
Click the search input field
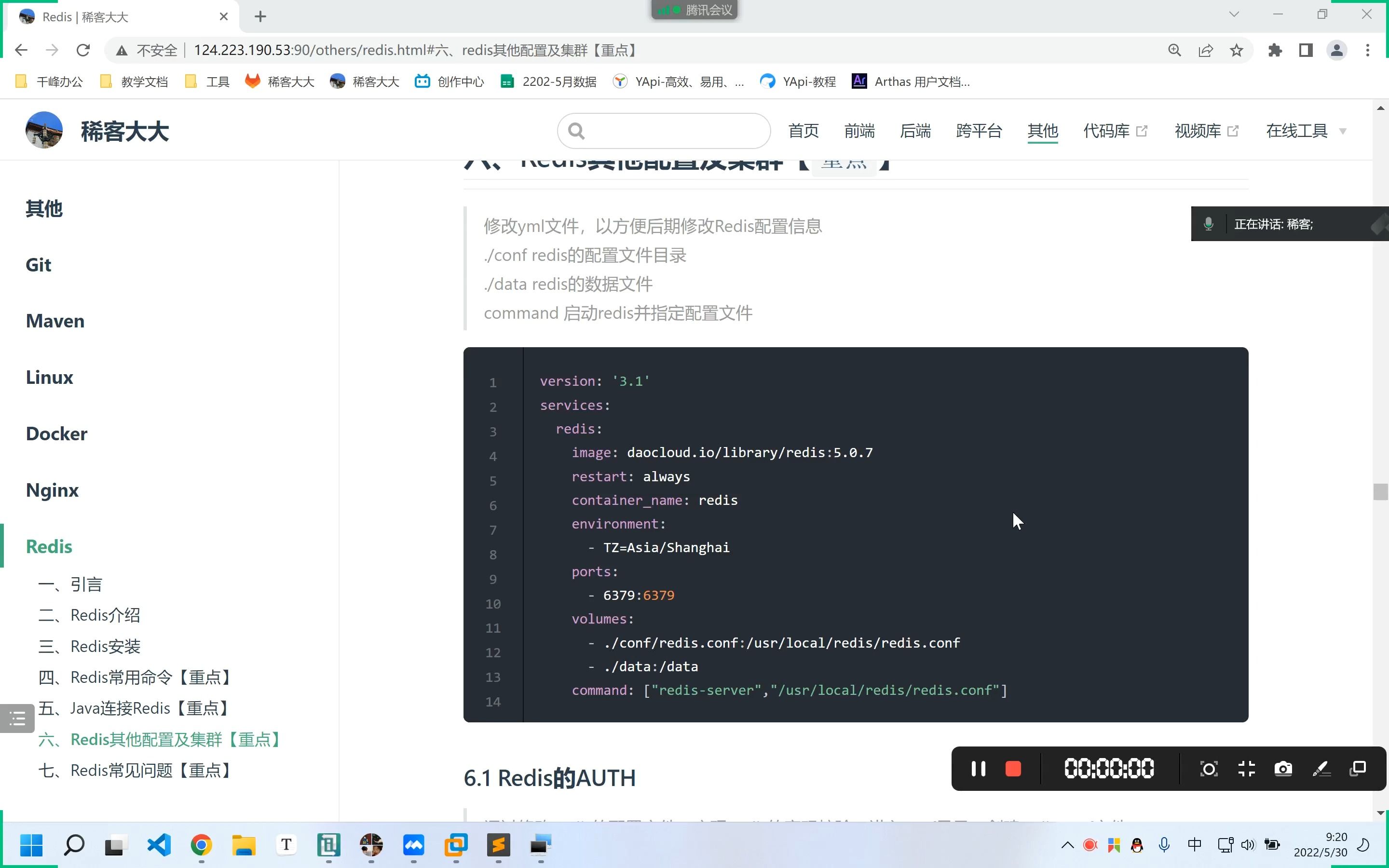click(664, 130)
